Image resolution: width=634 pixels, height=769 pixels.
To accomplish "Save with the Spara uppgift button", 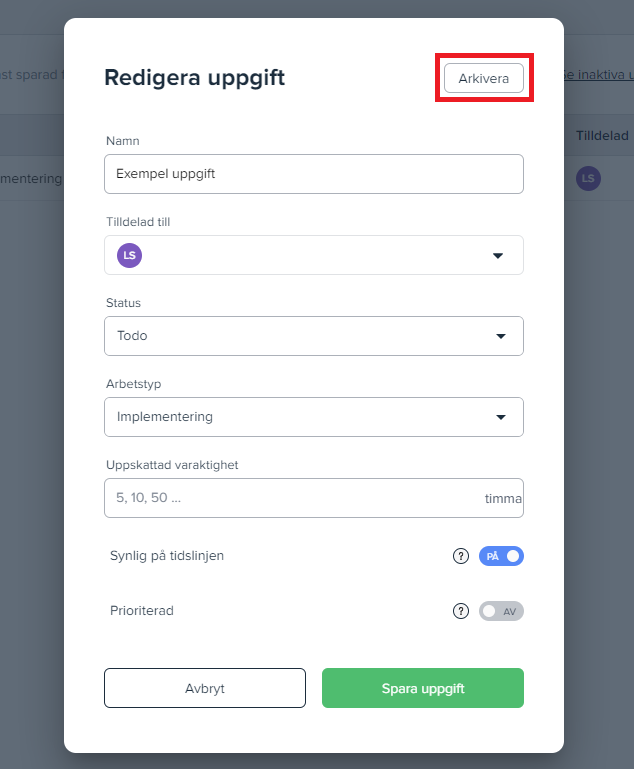I will [422, 688].
